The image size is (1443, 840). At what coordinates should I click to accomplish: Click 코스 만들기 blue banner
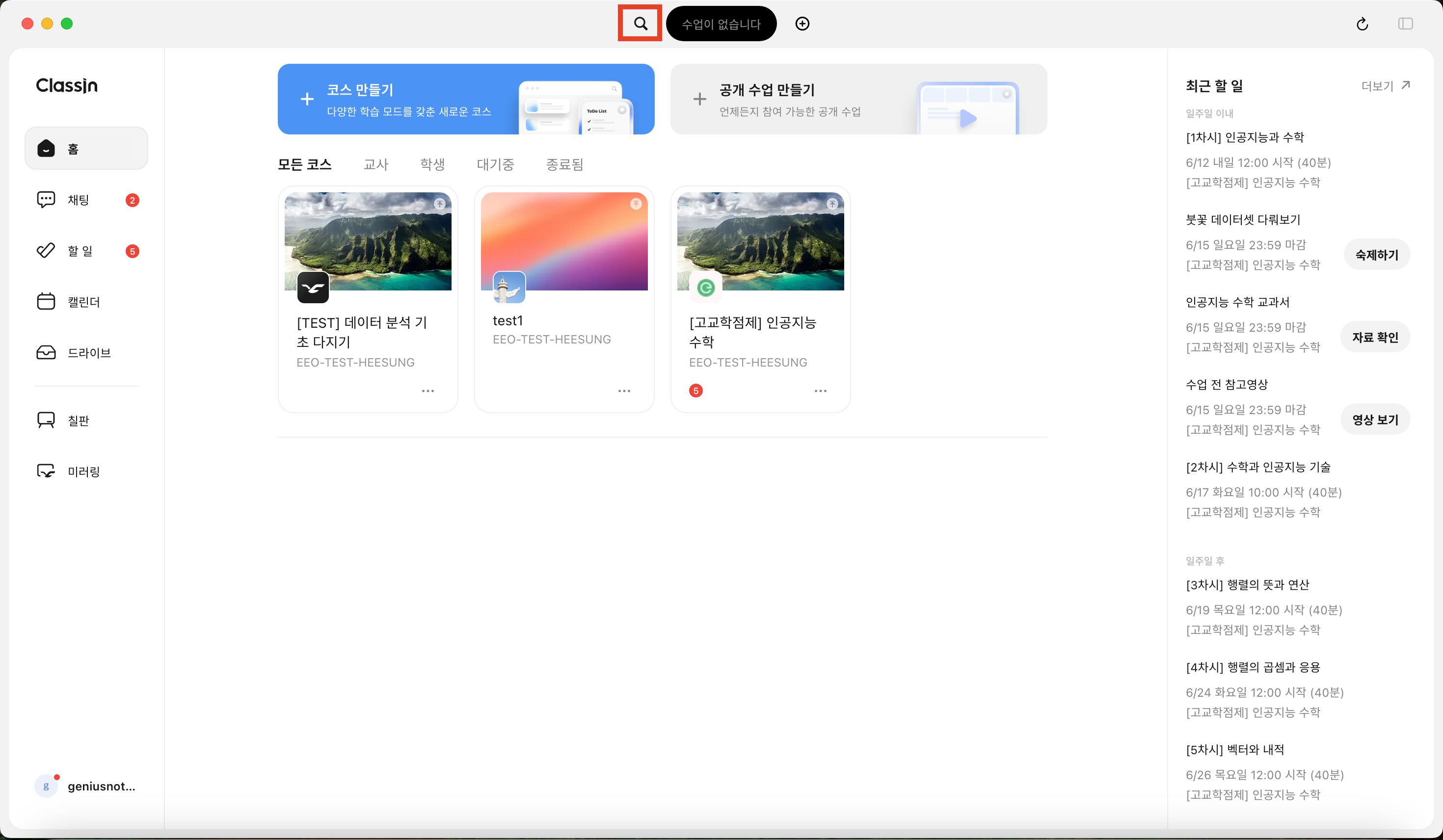[466, 99]
